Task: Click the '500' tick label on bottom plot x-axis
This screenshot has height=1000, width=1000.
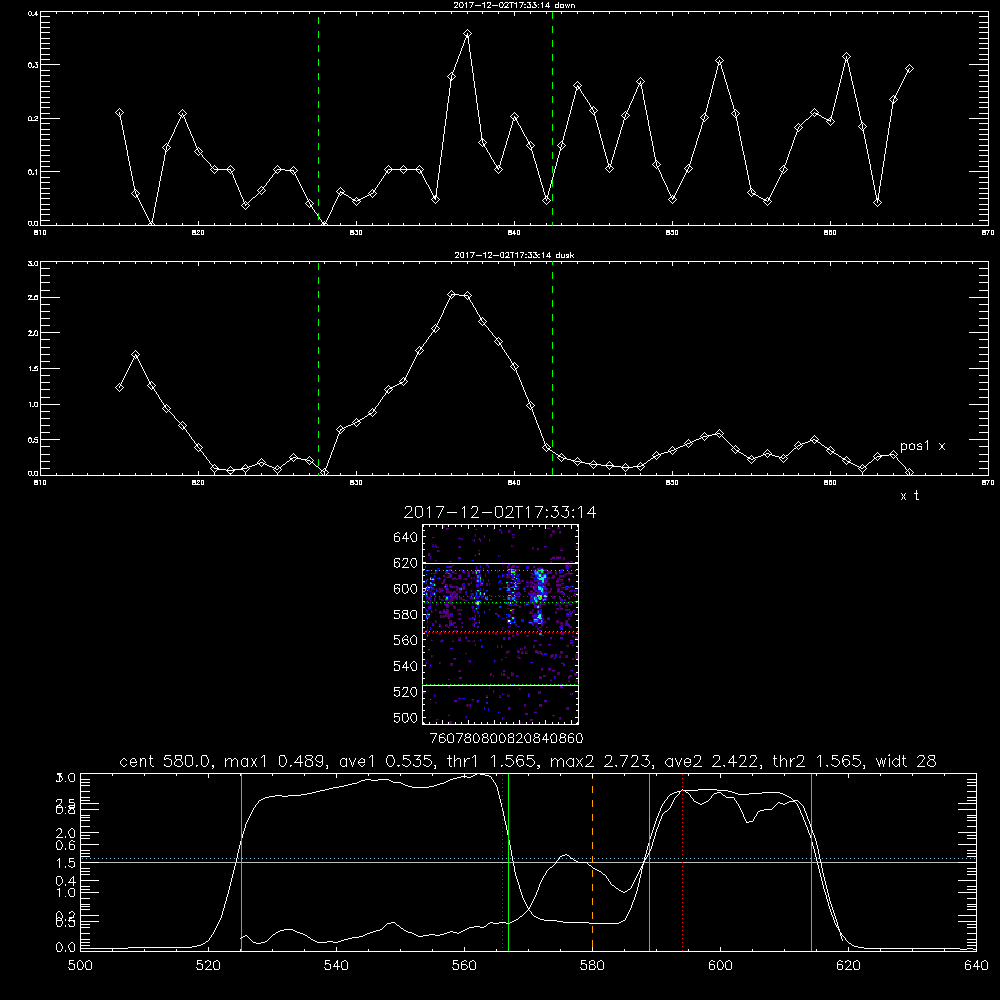Action: 80,966
